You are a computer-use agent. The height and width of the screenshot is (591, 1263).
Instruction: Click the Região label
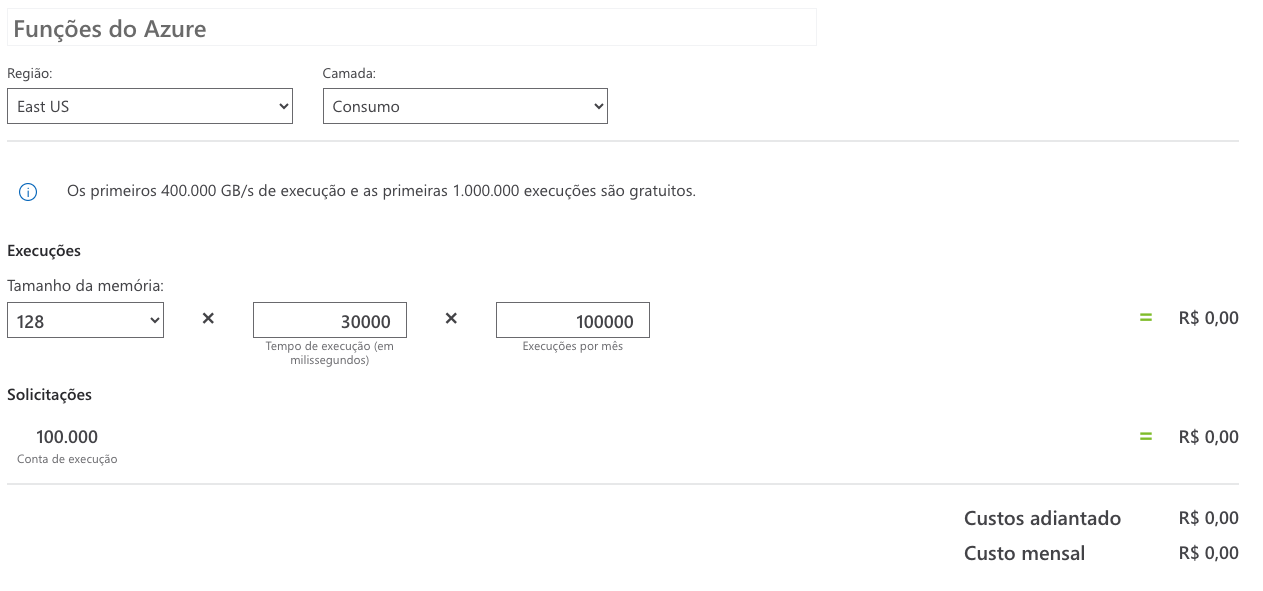tap(30, 74)
